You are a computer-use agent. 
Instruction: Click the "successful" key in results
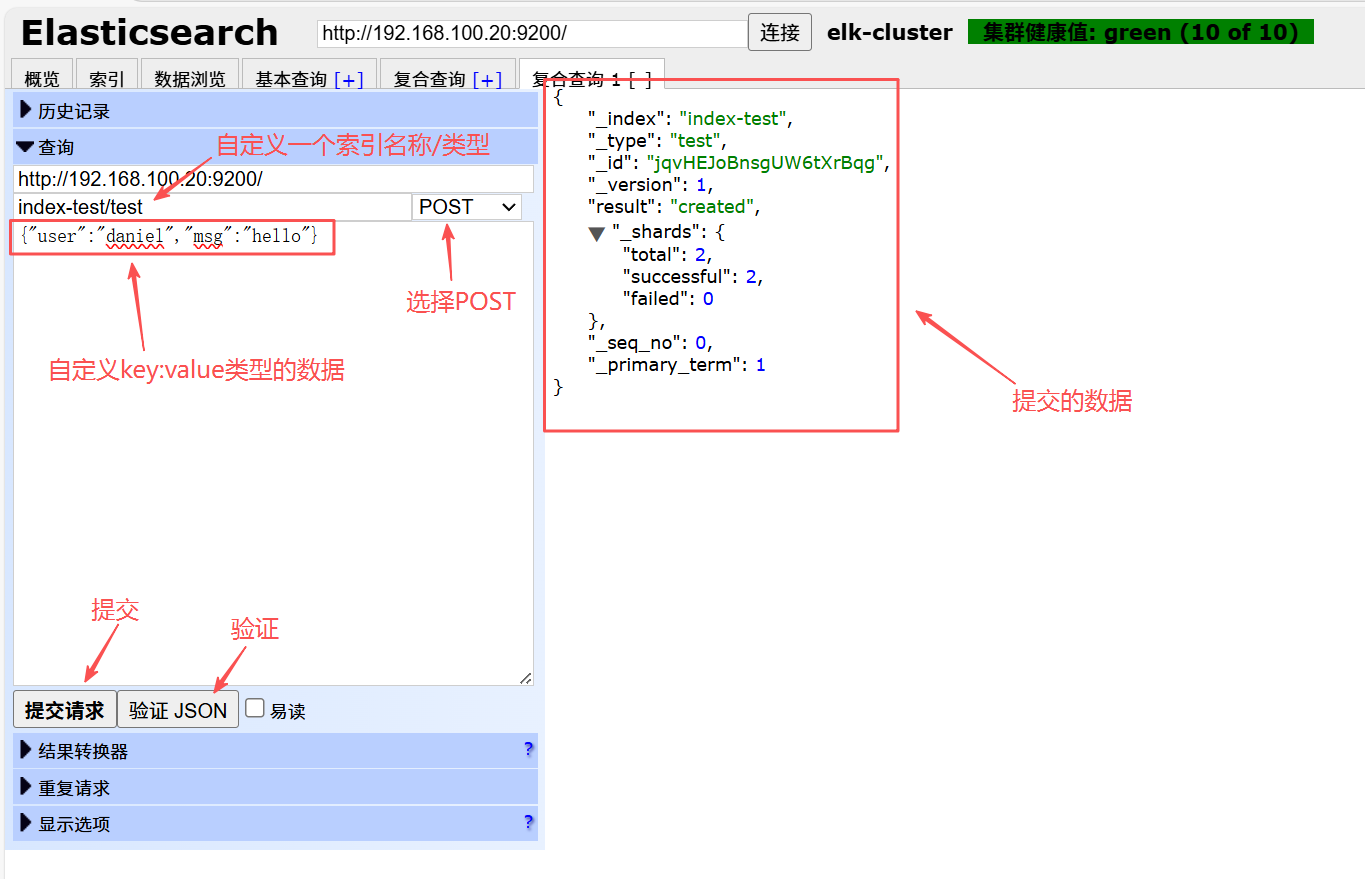click(679, 277)
